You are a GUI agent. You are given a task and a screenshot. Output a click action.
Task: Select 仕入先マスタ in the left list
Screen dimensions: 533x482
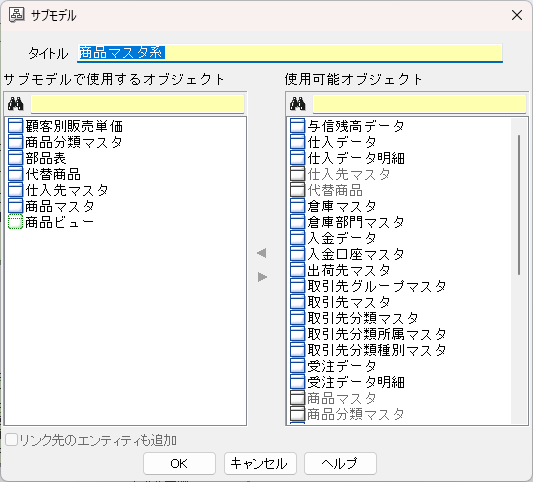point(67,190)
